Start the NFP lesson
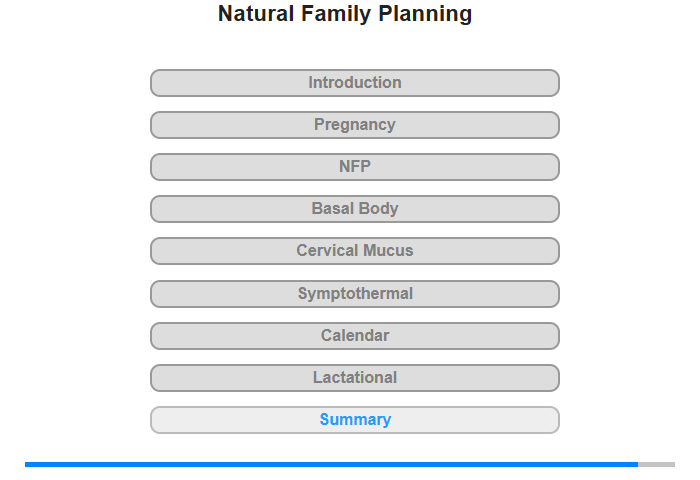The height and width of the screenshot is (480, 700). tap(355, 167)
